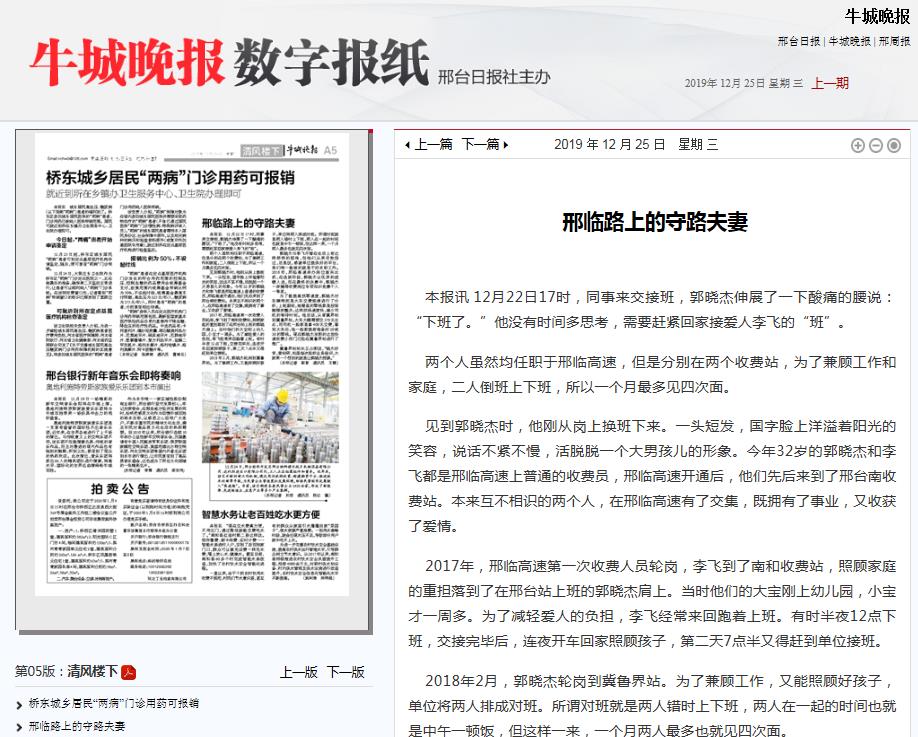Click the 第05版：清风楼下 page label
Screen dimensions: 918x737
pos(66,671)
